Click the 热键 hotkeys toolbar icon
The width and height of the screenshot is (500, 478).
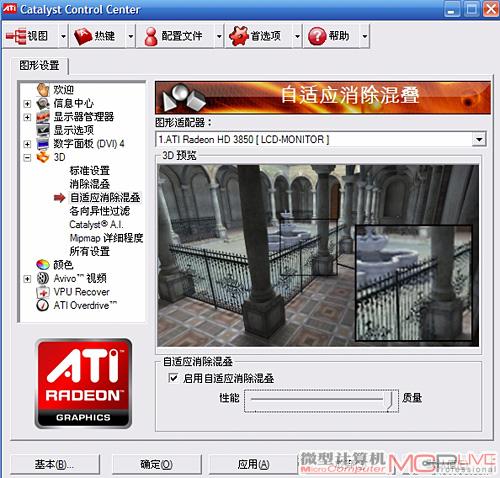[x=83, y=36]
